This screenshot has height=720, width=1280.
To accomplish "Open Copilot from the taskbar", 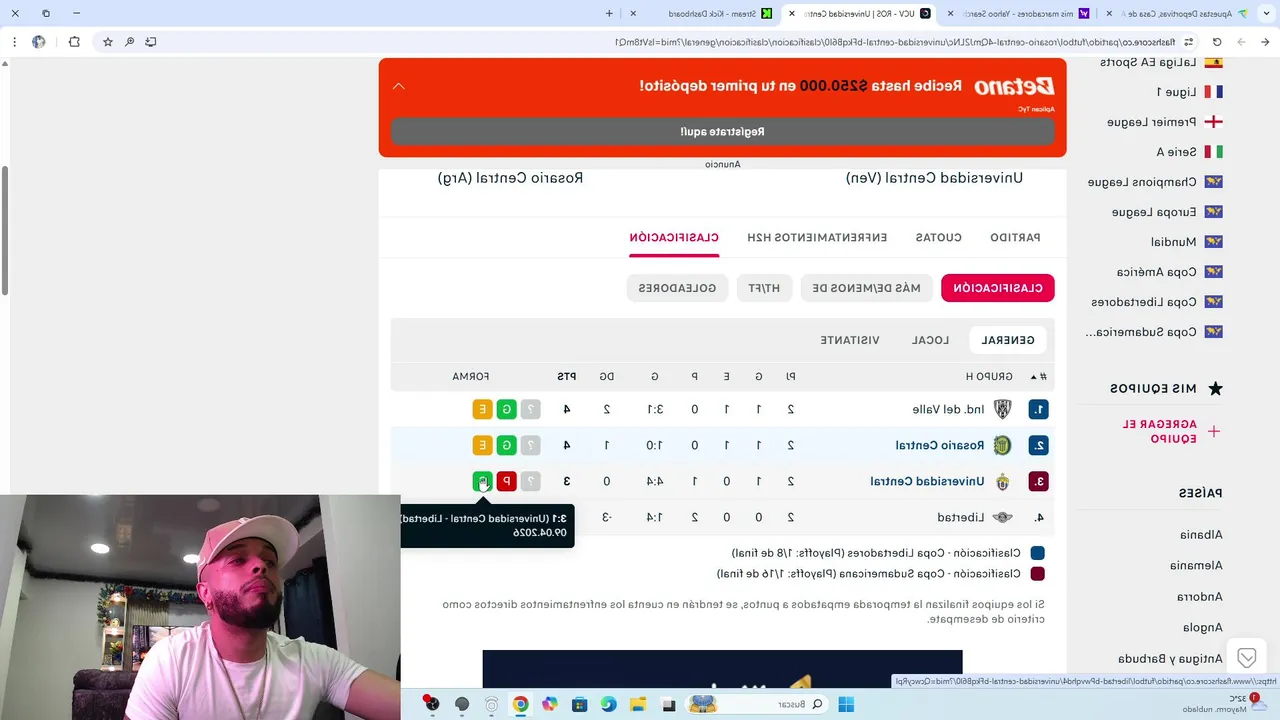I will coord(549,704).
